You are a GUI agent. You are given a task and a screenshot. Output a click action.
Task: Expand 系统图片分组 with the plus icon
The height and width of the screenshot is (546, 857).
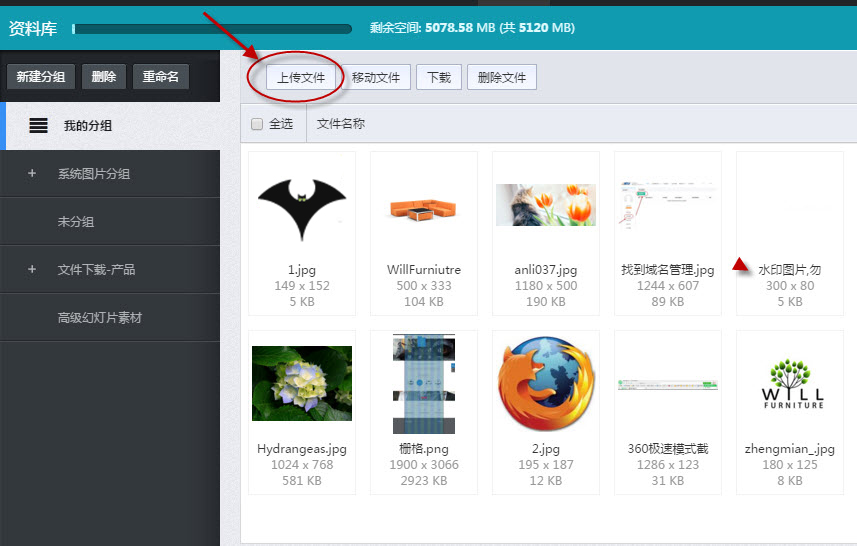click(x=32, y=174)
